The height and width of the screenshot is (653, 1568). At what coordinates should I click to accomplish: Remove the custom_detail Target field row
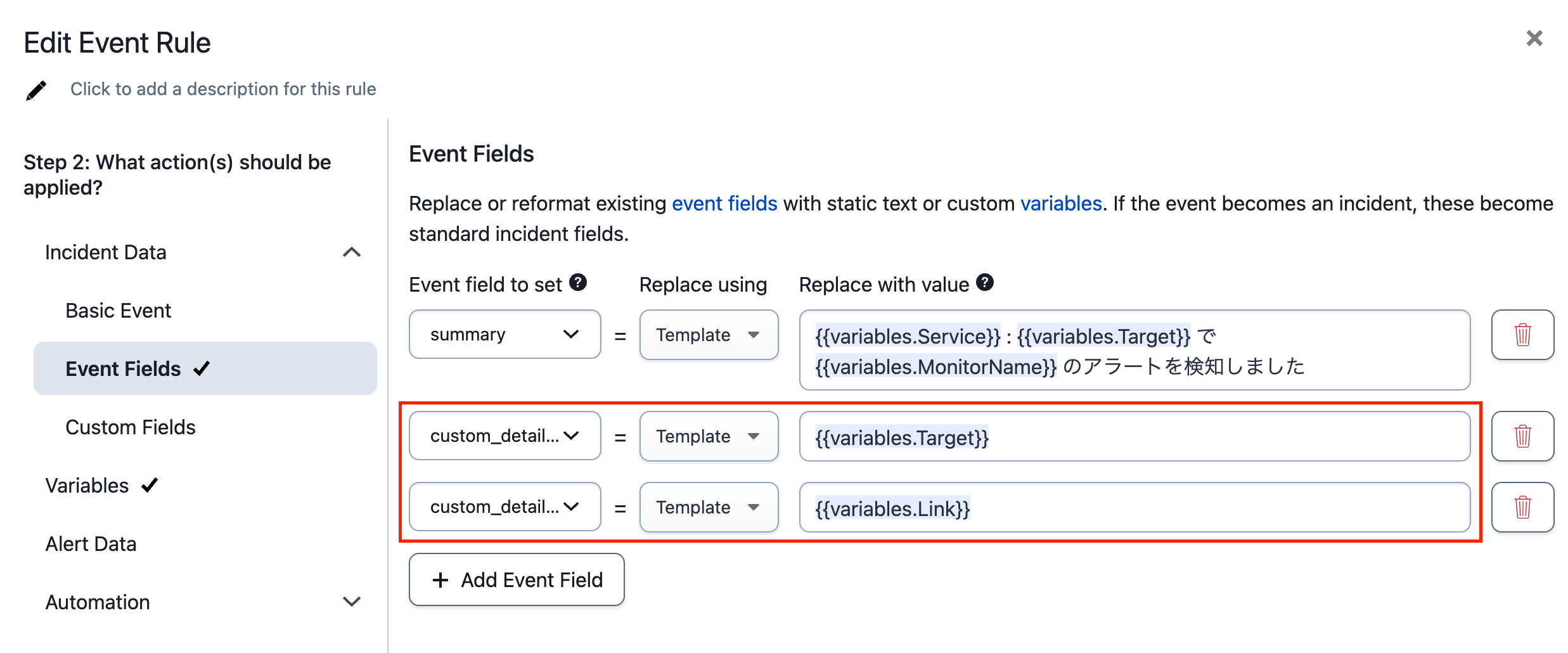[x=1522, y=436]
